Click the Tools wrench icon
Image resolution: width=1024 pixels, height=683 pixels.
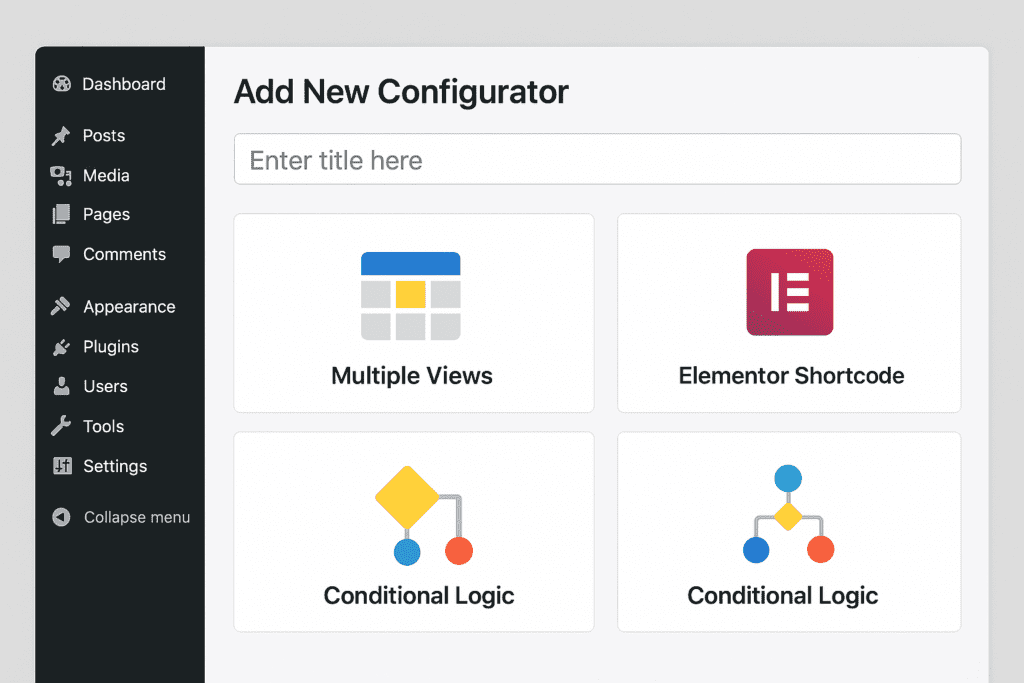[62, 427]
